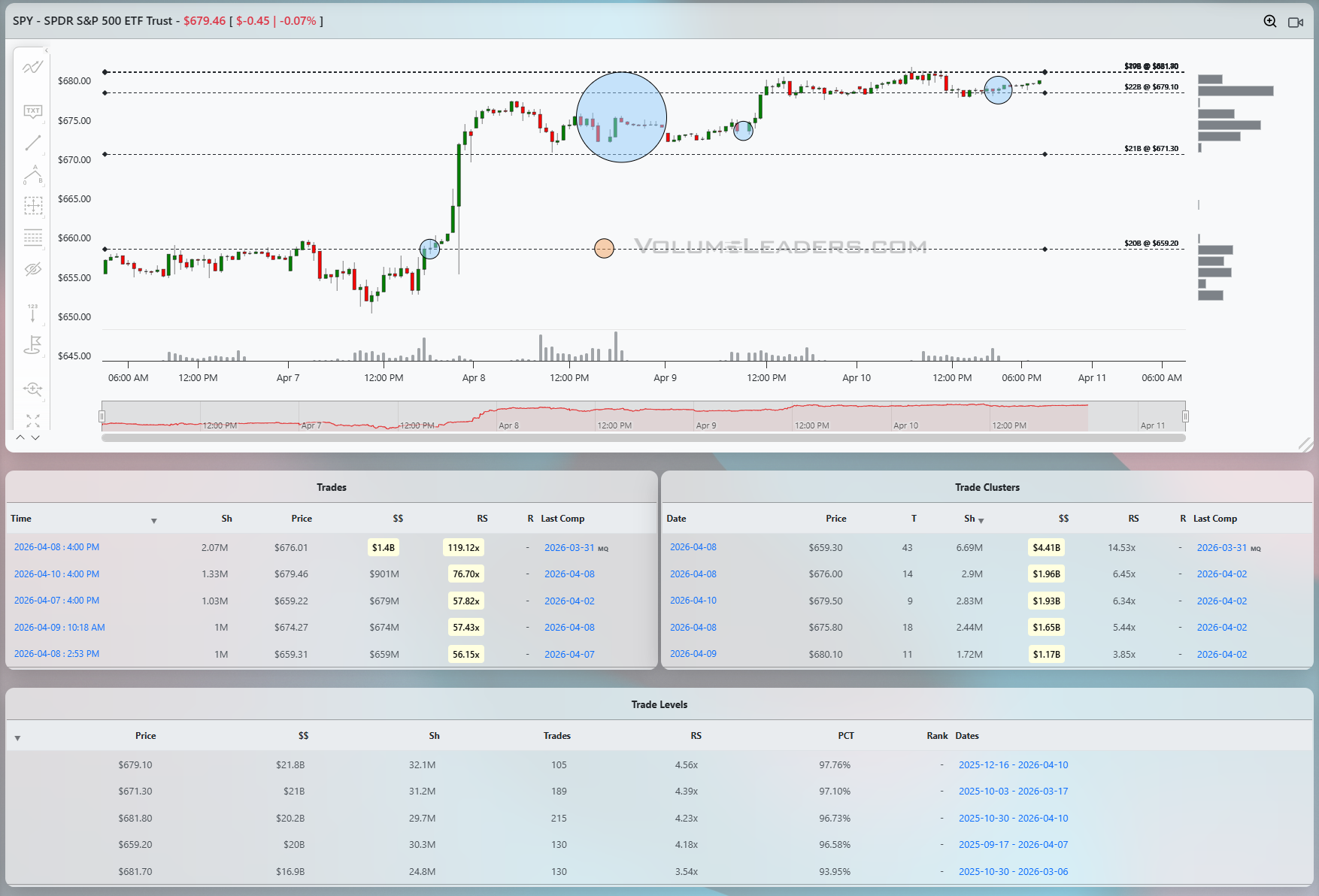Open trade 2026-04-07 : 4:00 PM
The height and width of the screenshot is (896, 1319).
(x=56, y=601)
